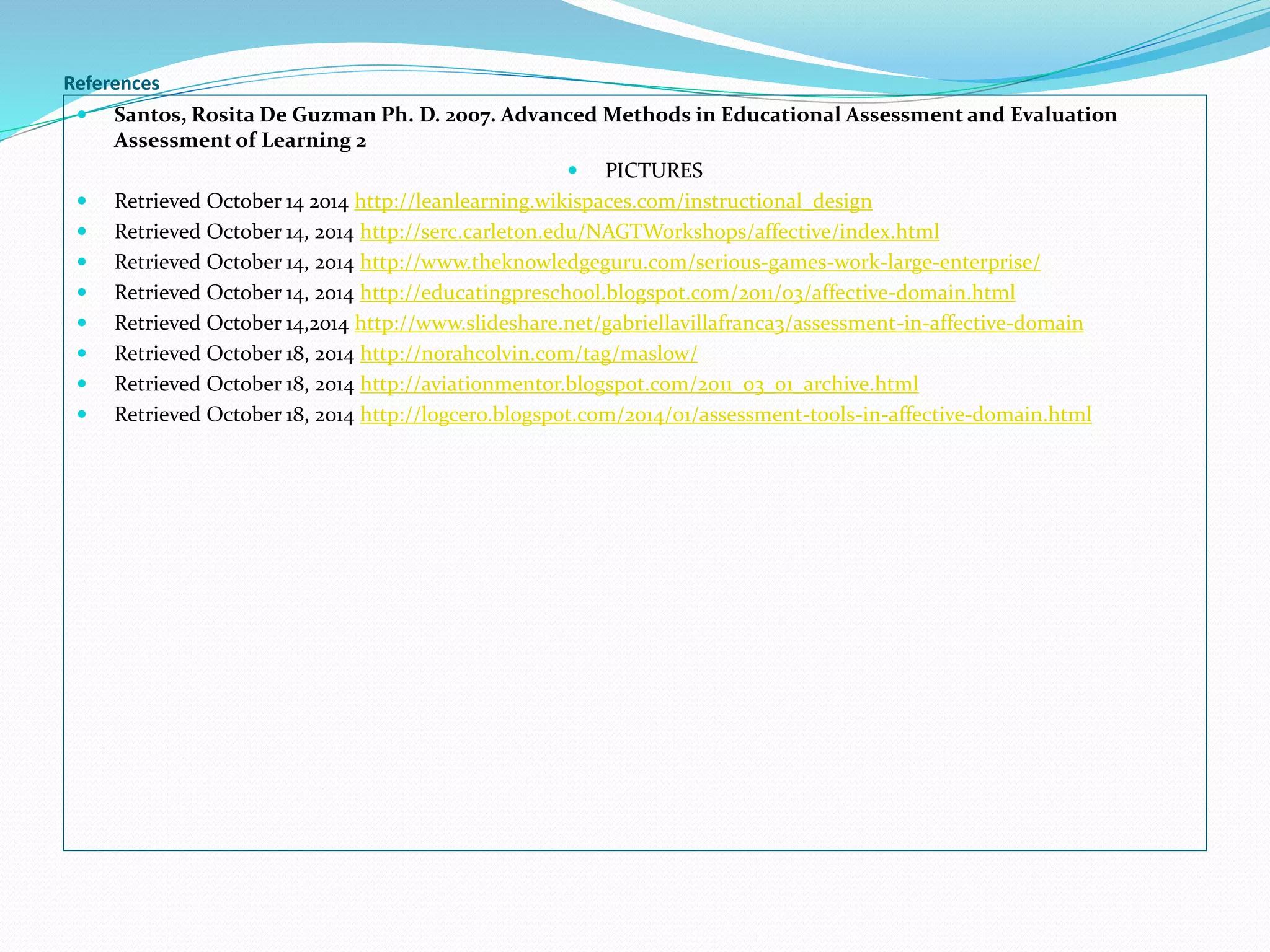
Task: Open the slideshare.net gabriellavillafranca3 link
Action: [719, 323]
